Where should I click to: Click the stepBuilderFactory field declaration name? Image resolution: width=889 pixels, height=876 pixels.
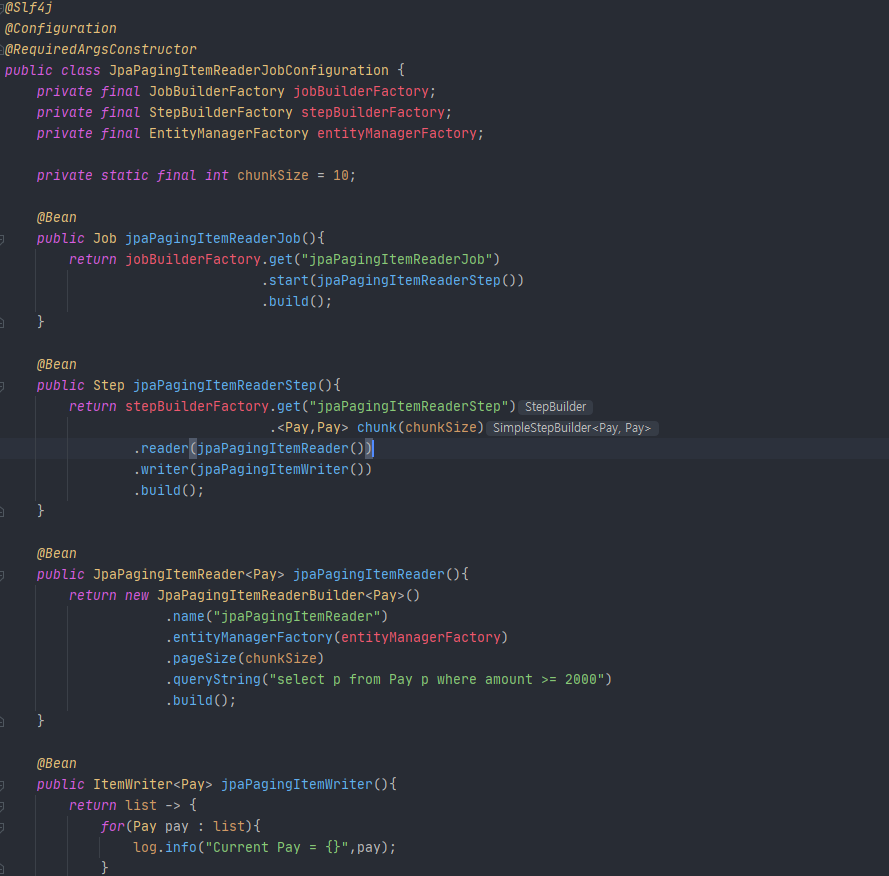373,112
